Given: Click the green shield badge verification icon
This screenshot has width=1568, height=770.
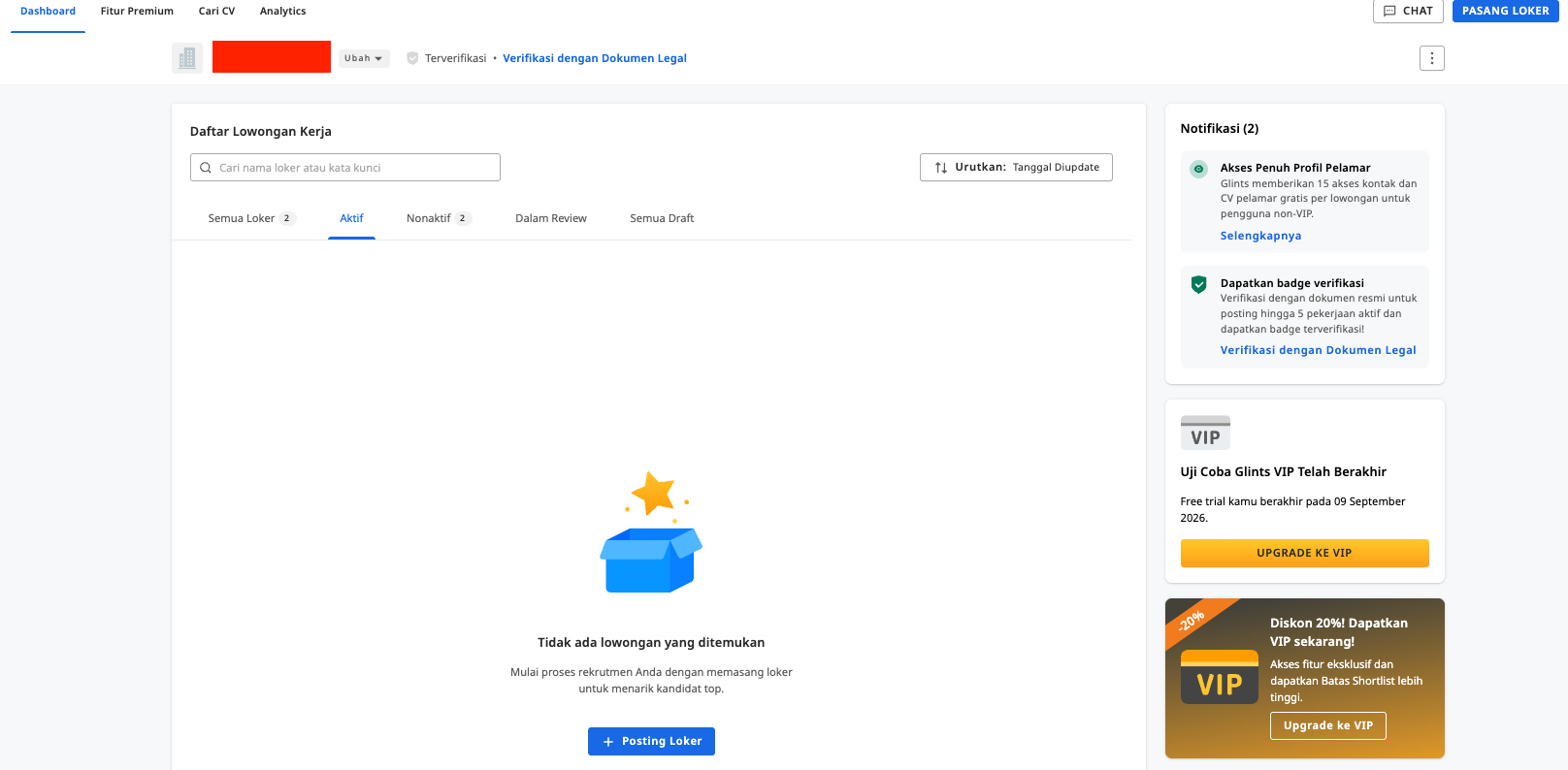Looking at the screenshot, I should [1198, 284].
